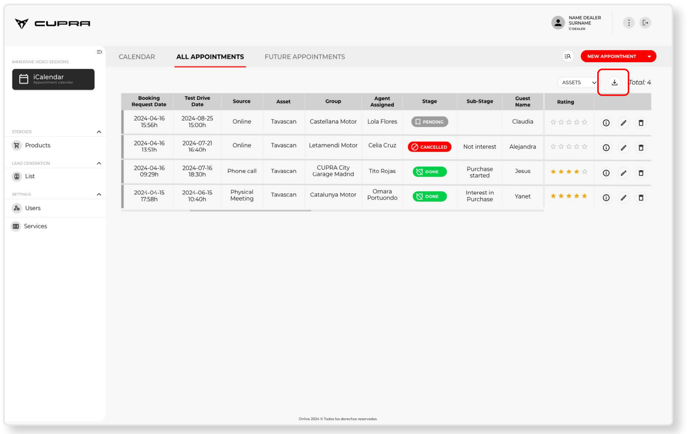Delete Yanet's appointment row
This screenshot has height=434, width=688.
click(641, 198)
